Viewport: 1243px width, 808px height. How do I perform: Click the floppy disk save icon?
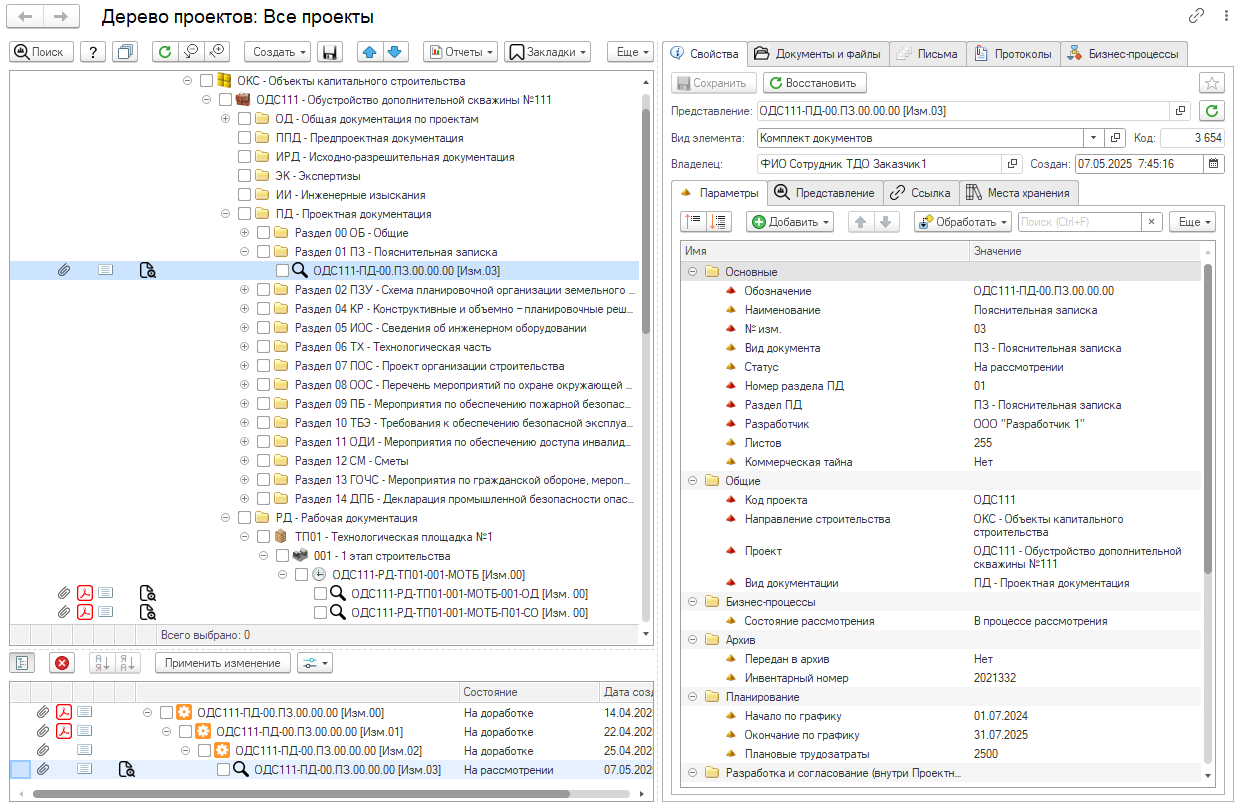click(331, 52)
